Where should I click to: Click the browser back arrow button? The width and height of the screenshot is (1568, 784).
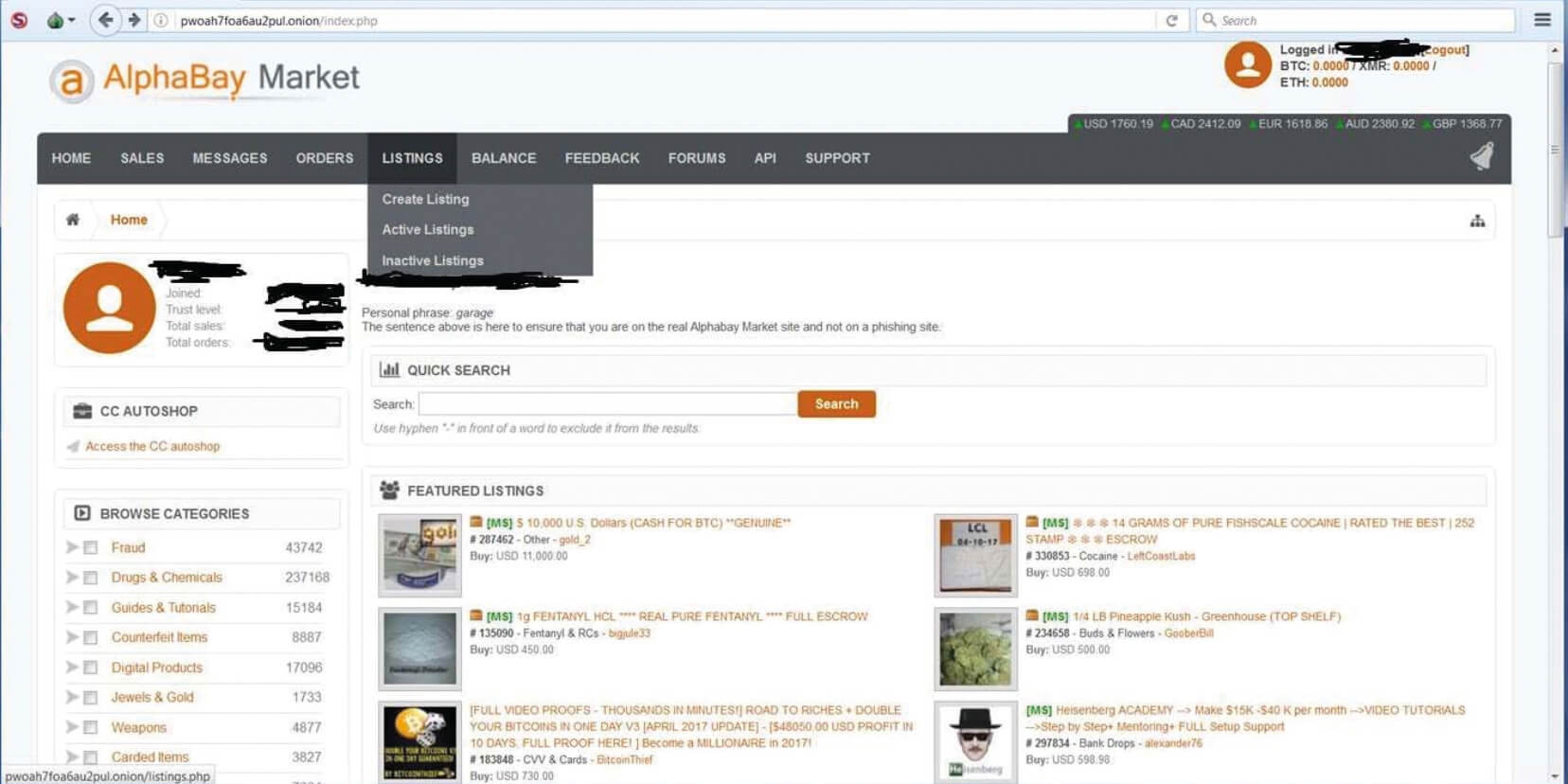pyautogui.click(x=105, y=20)
